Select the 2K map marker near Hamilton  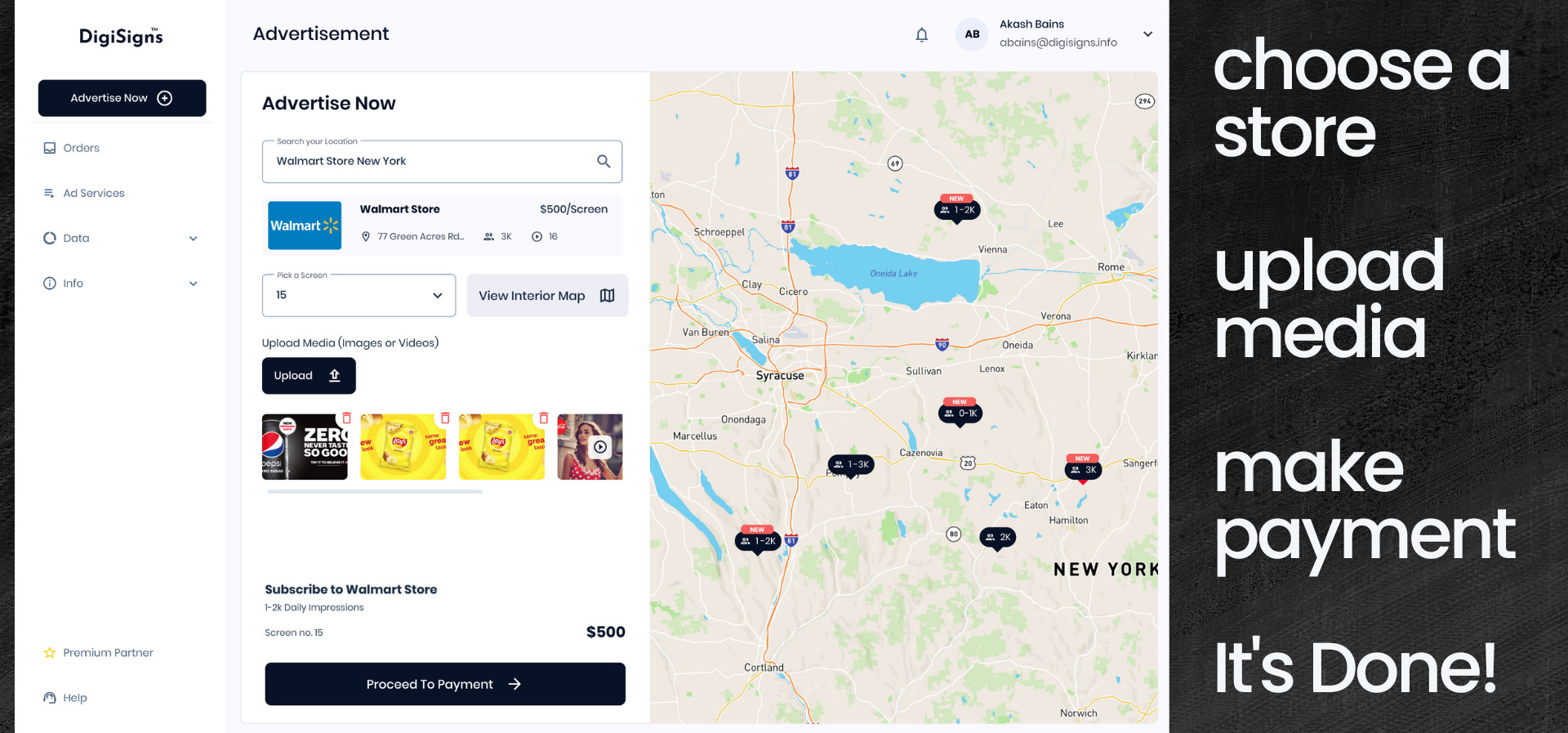997,538
